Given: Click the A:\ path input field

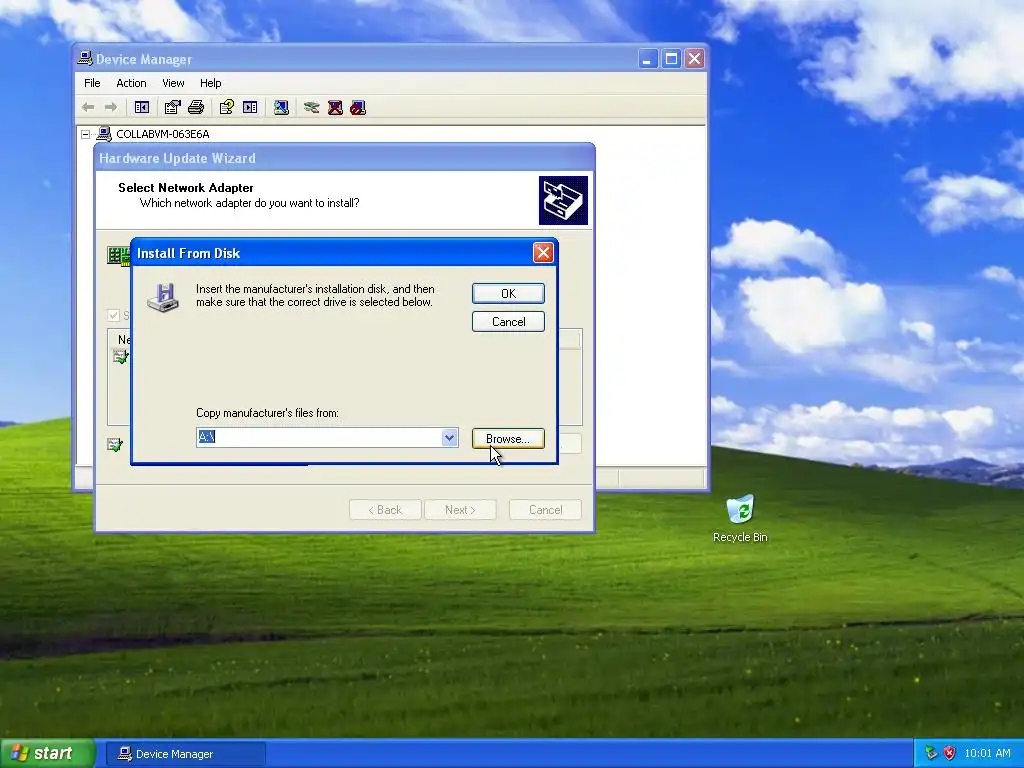Looking at the screenshot, I should (x=319, y=438).
